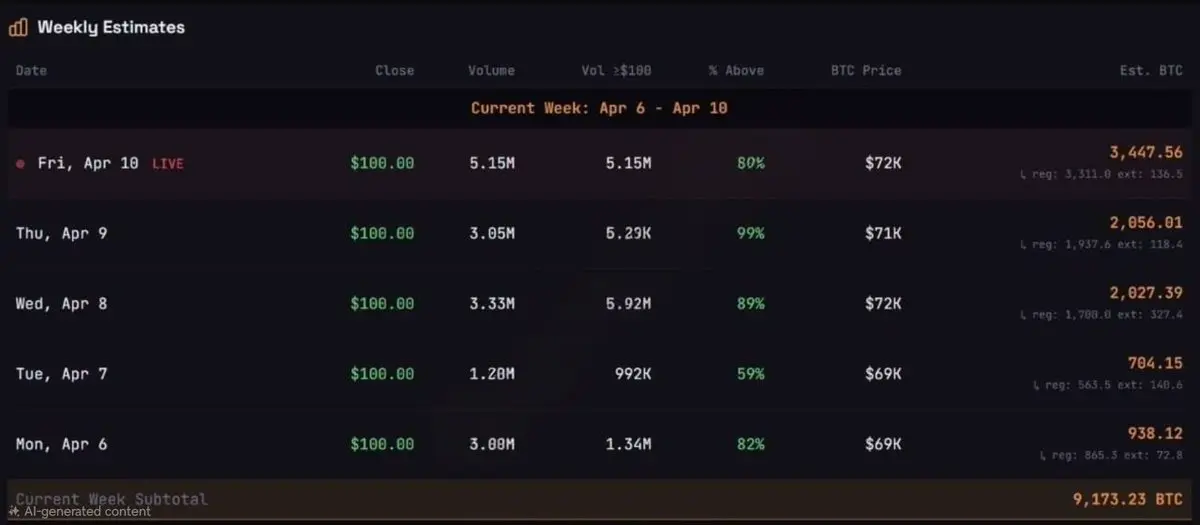Click the red live dot on Fri, Apr 10

[20, 163]
